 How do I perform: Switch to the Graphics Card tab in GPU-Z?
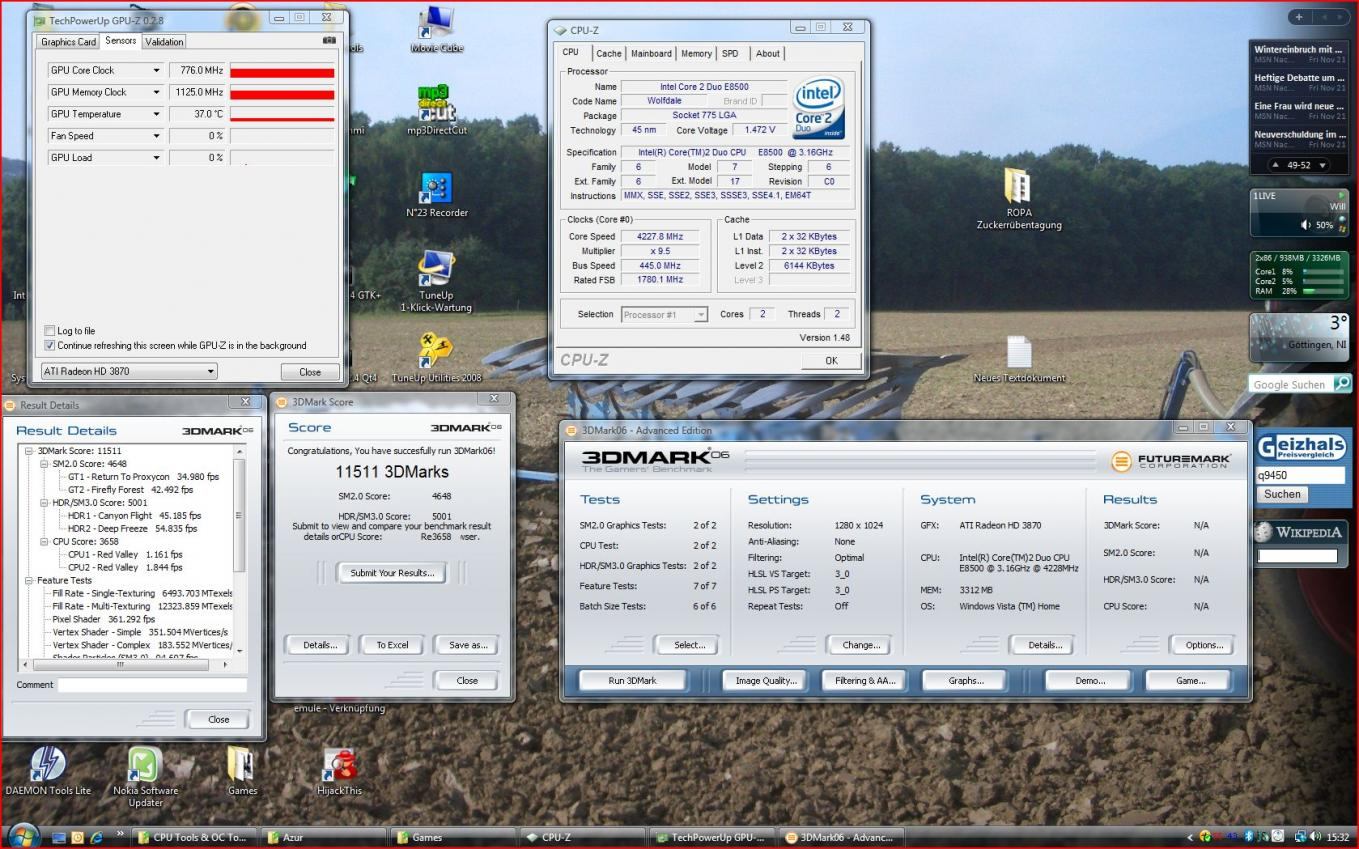pyautogui.click(x=68, y=42)
